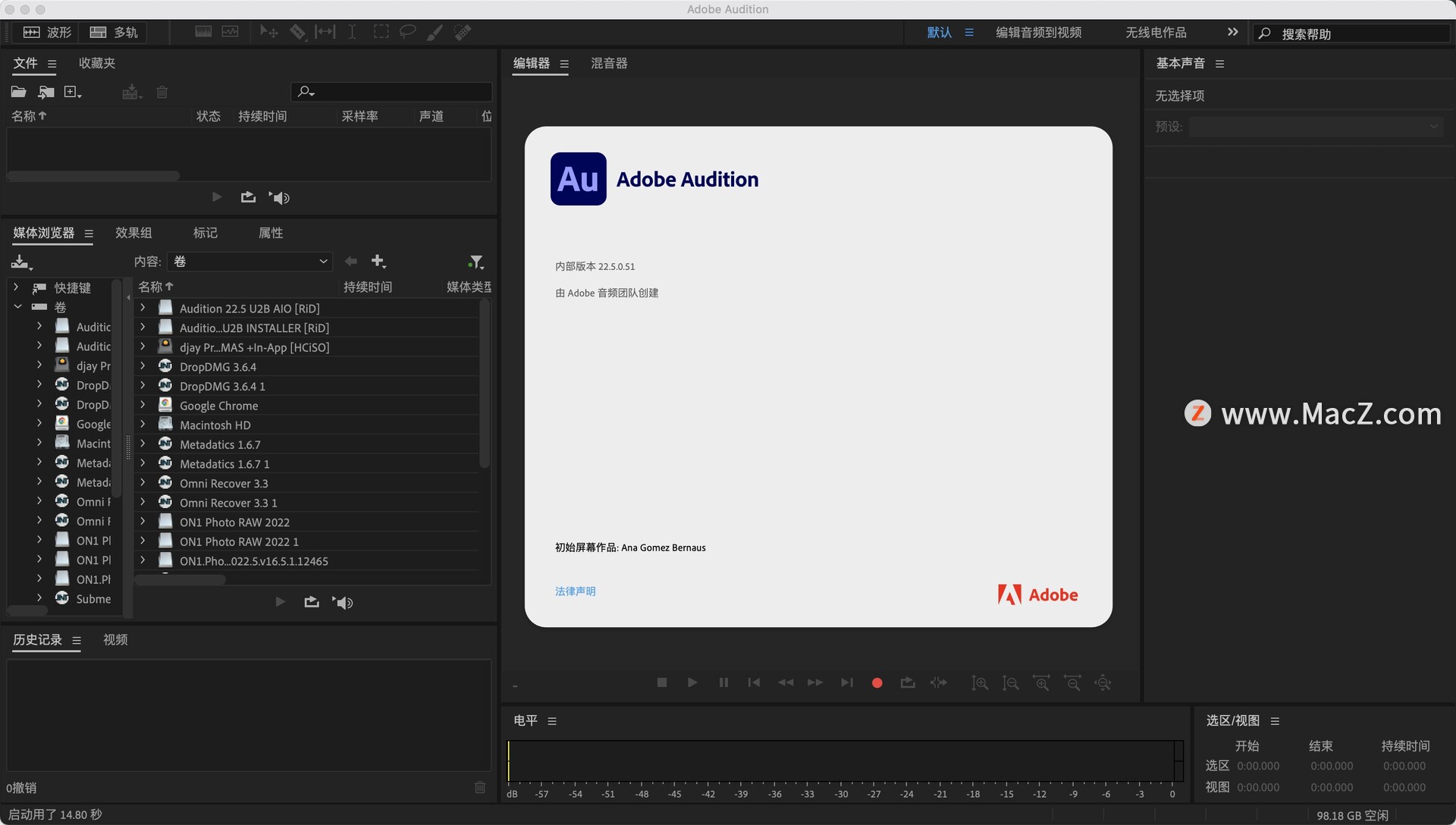Expand Audition 22.5 U2B AIO [RiD] row
1456x825 pixels.
142,309
